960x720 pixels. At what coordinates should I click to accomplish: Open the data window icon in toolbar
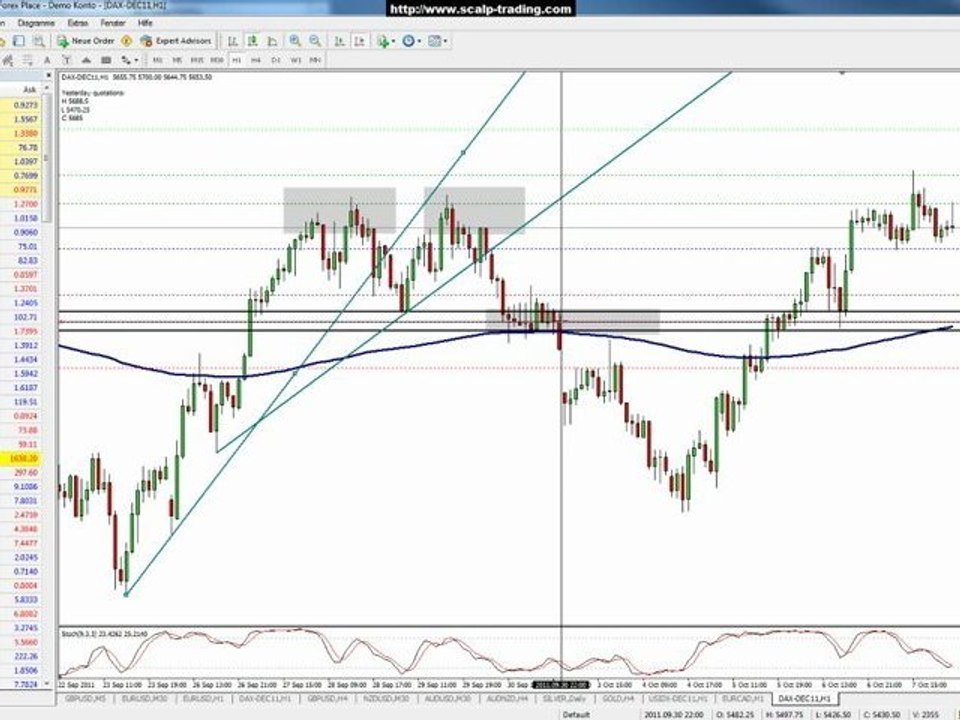[18, 41]
